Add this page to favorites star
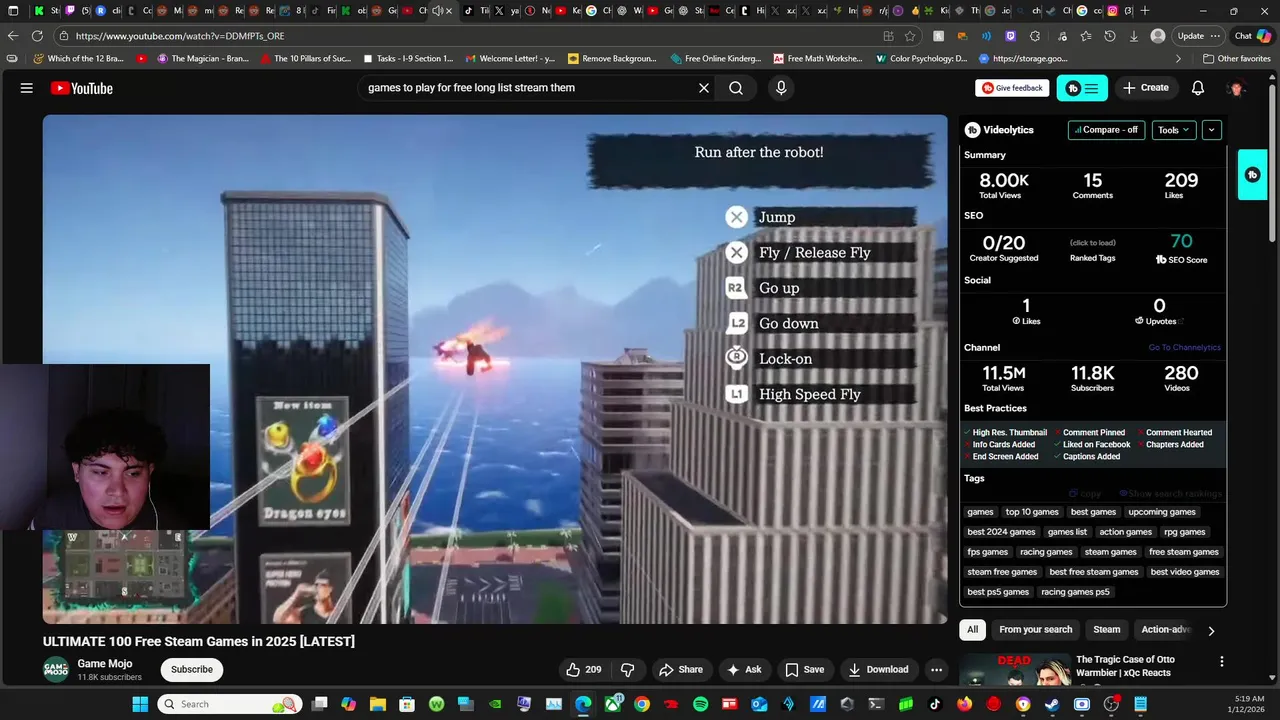 point(910,36)
